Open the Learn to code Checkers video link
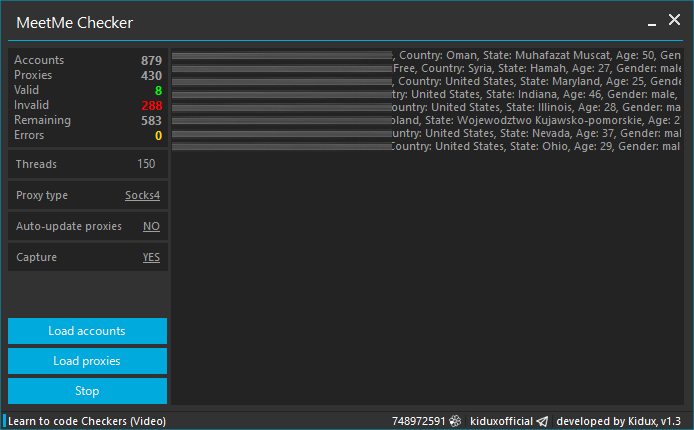Image resolution: width=694 pixels, height=430 pixels. (87, 421)
